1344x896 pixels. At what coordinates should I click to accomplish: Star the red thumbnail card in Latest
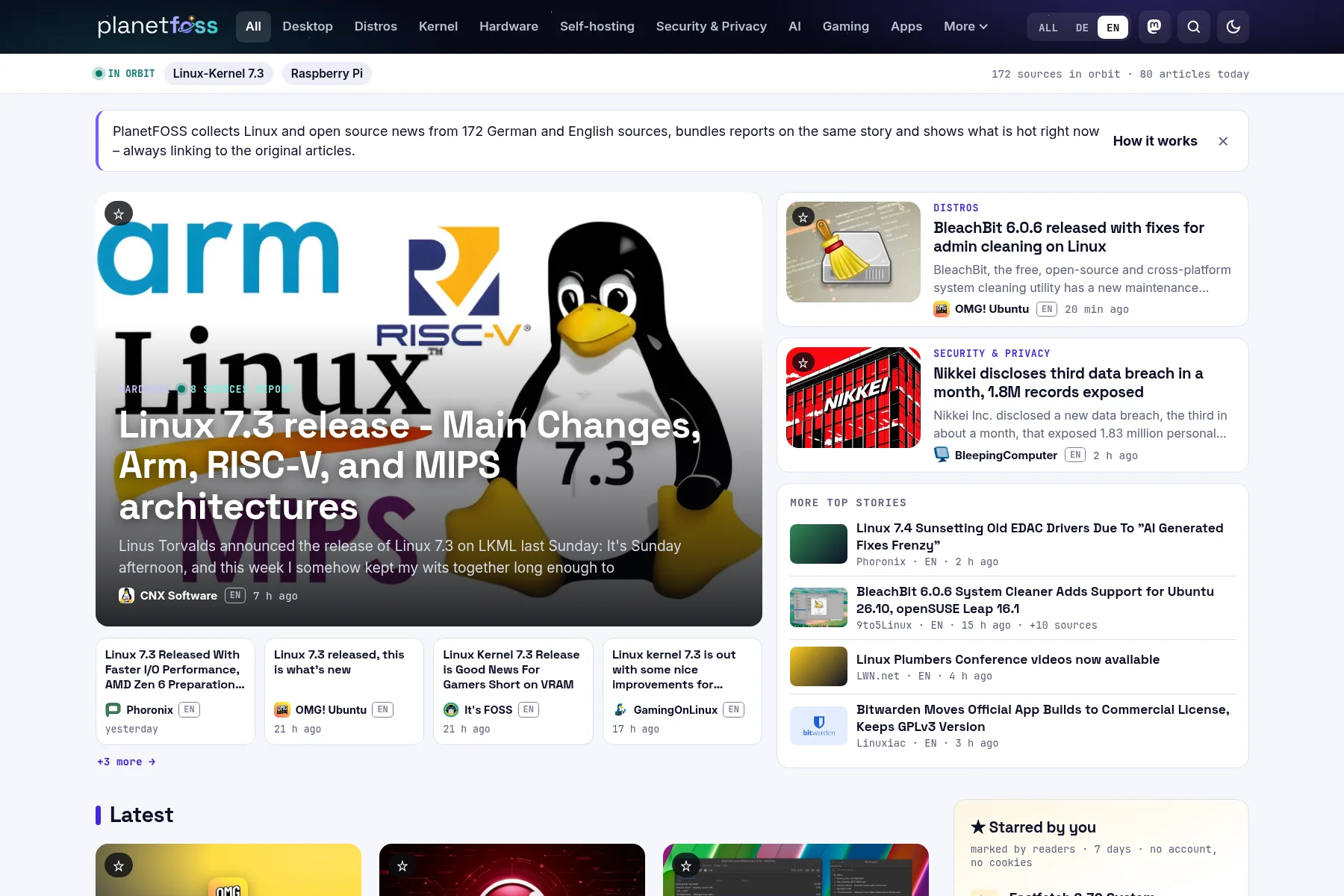pyautogui.click(x=402, y=865)
